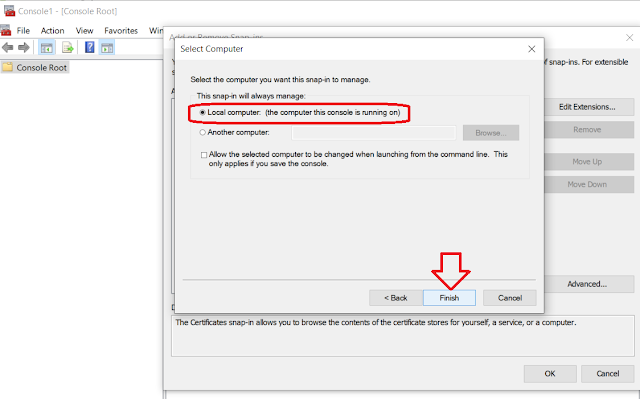
Task: Close the Select Computer dialog
Action: click(531, 49)
